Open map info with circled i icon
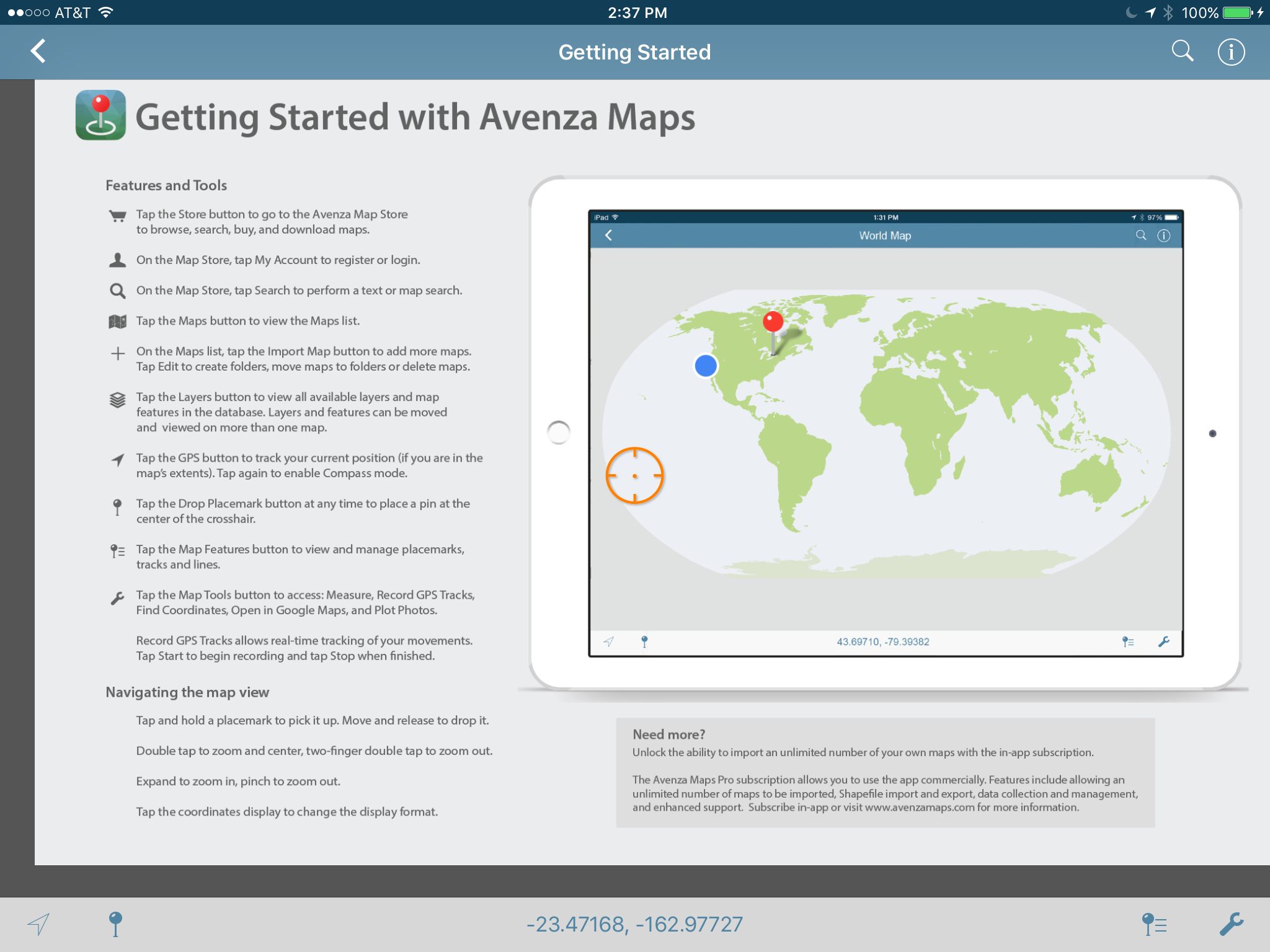 click(1231, 52)
